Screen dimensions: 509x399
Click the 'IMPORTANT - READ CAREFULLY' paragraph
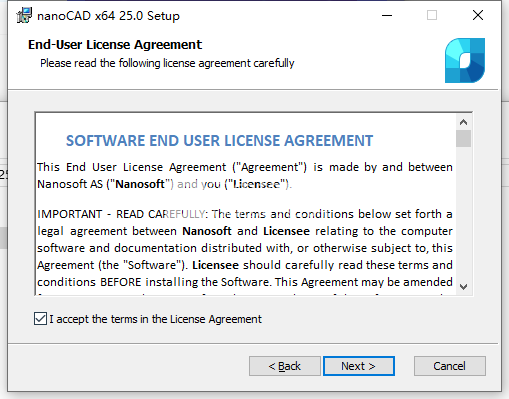[245, 248]
